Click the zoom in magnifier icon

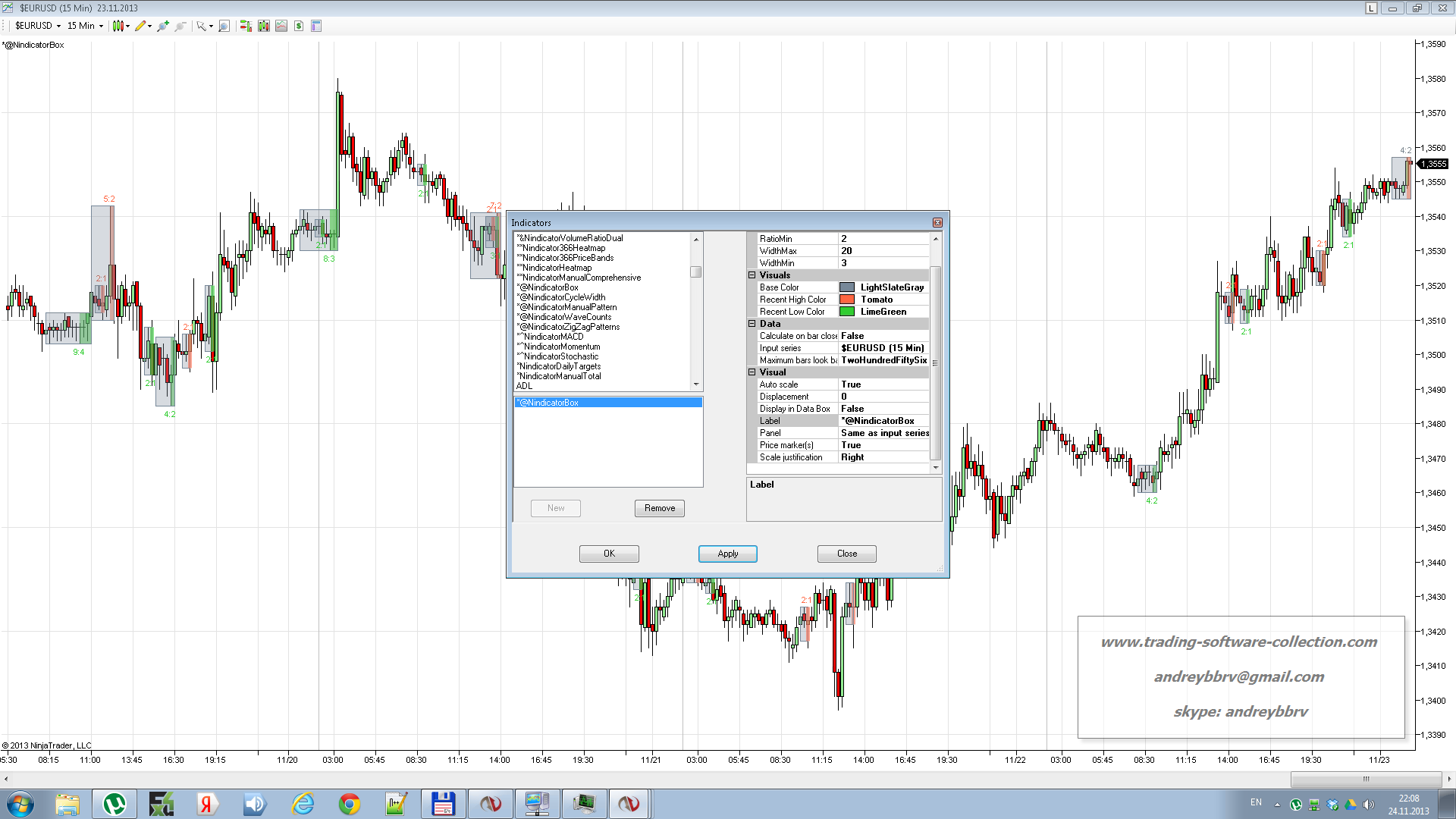[x=162, y=26]
